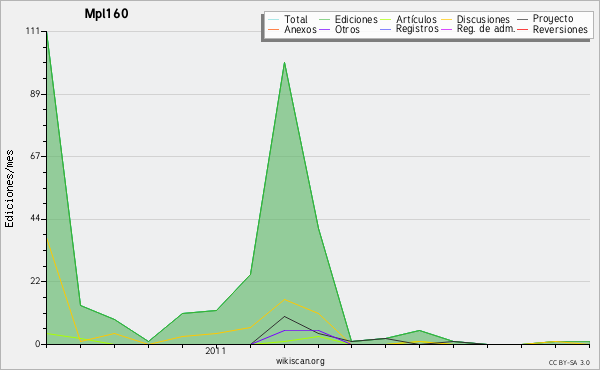Click the Artículos legend label
Viewport: 600px width, 370px height.
point(416,19)
